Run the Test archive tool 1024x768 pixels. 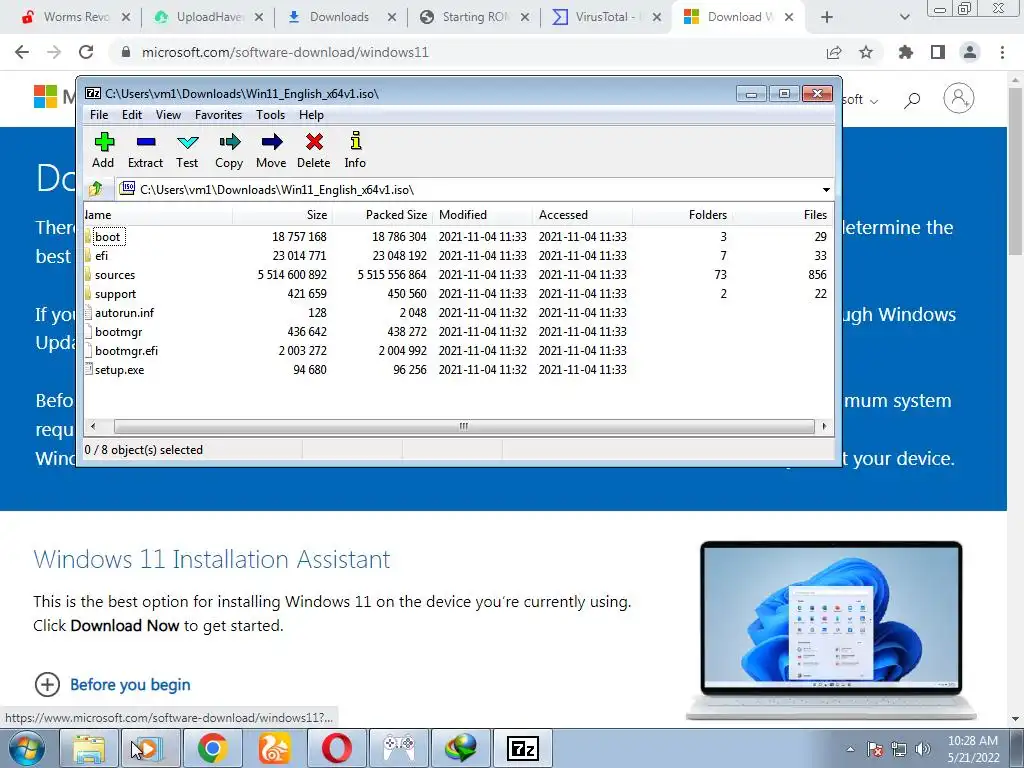tap(187, 150)
